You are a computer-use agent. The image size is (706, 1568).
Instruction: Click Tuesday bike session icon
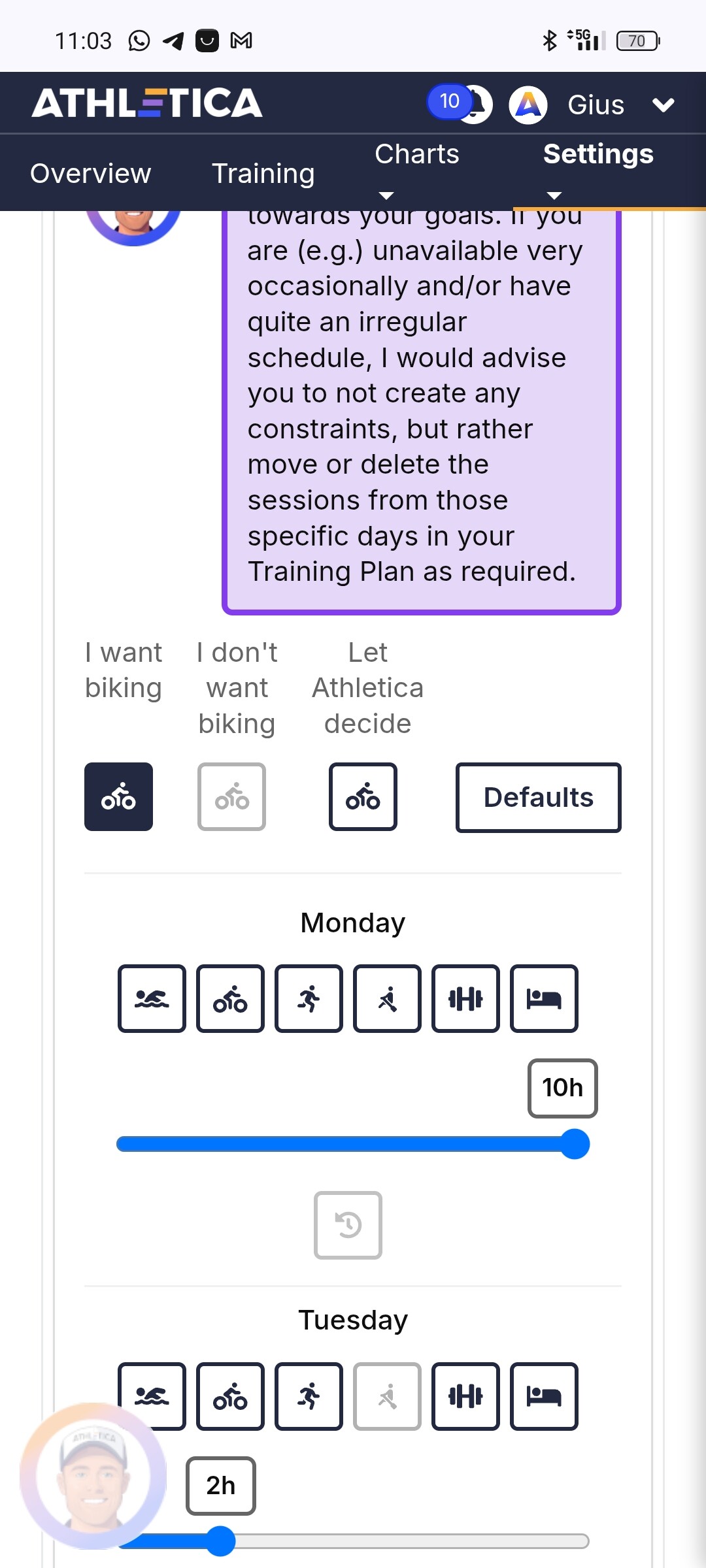click(230, 1396)
